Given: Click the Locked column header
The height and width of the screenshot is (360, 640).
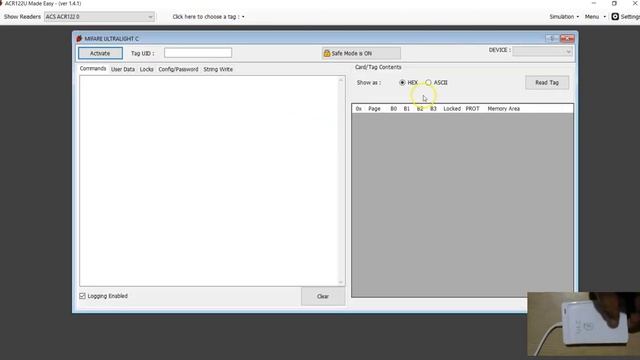Looking at the screenshot, I should (452, 109).
